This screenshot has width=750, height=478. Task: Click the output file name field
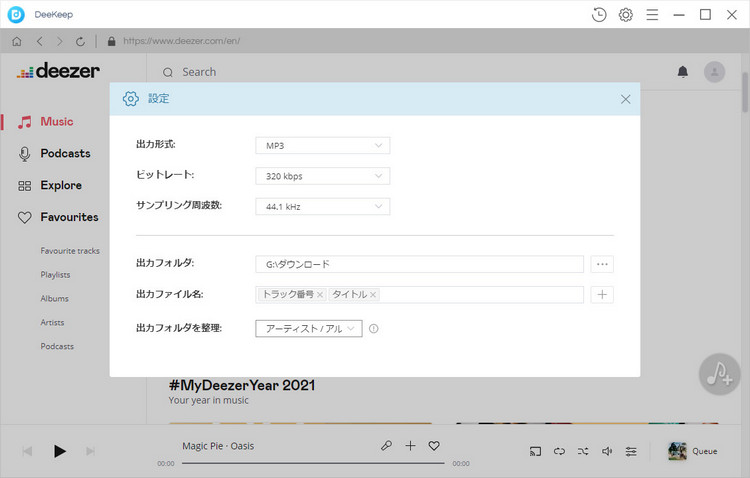pyautogui.click(x=419, y=295)
